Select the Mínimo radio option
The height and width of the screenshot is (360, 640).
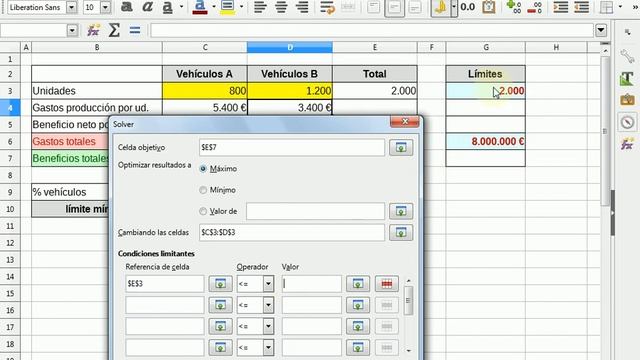203,190
